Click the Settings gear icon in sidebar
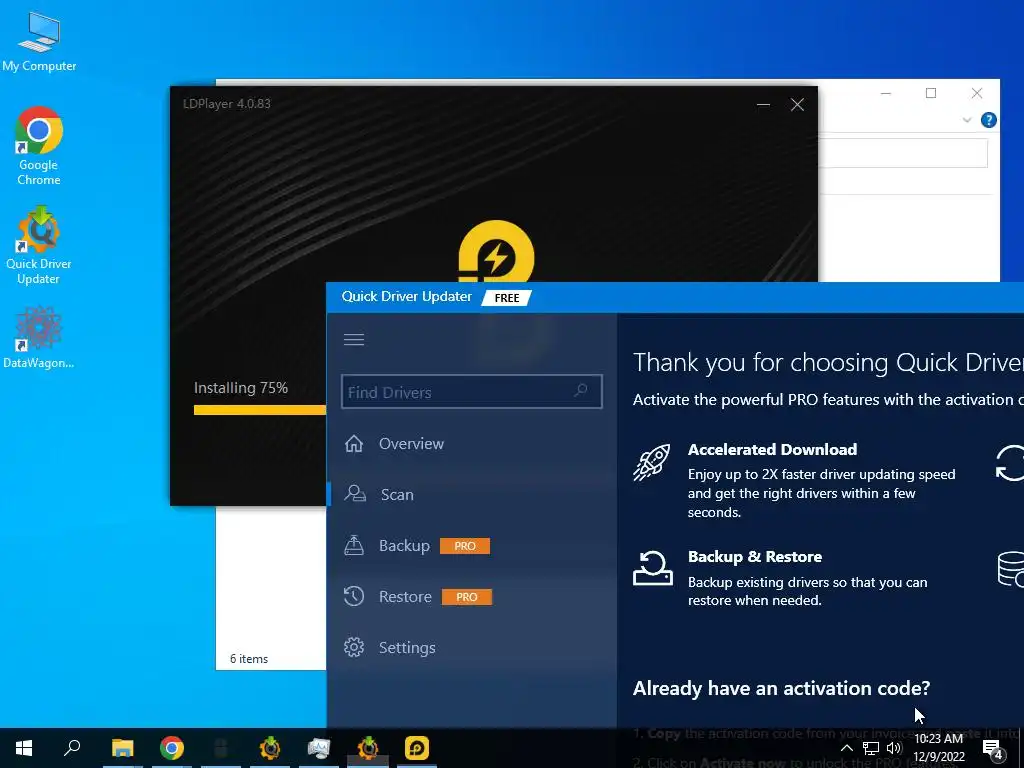Image resolution: width=1024 pixels, height=768 pixels. 354,647
